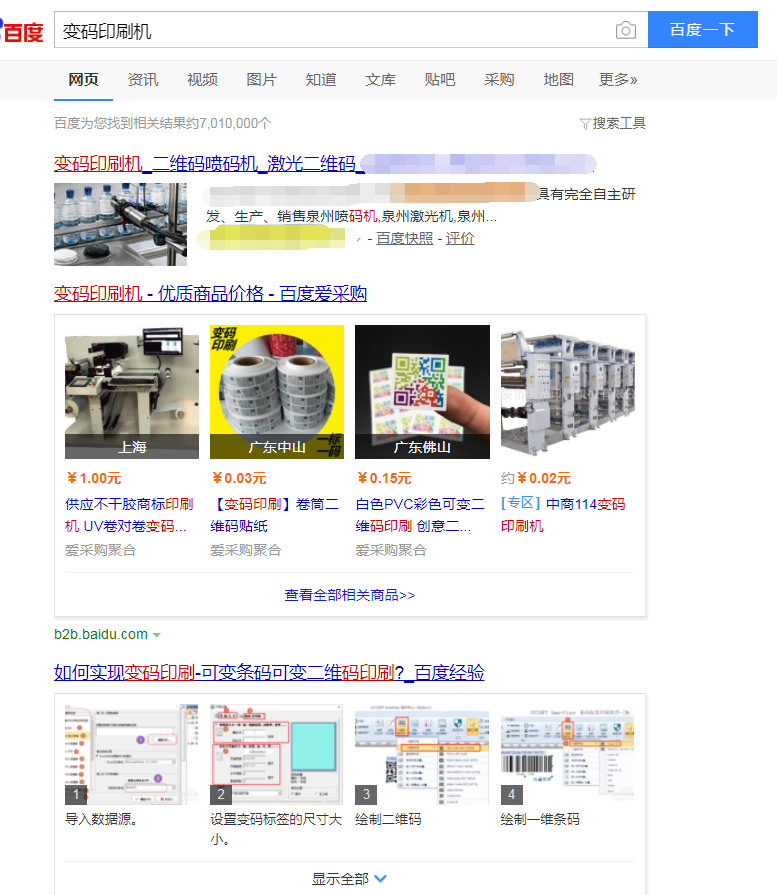This screenshot has width=777, height=895.
Task: Switch to the 地图 tab
Action: [x=558, y=80]
